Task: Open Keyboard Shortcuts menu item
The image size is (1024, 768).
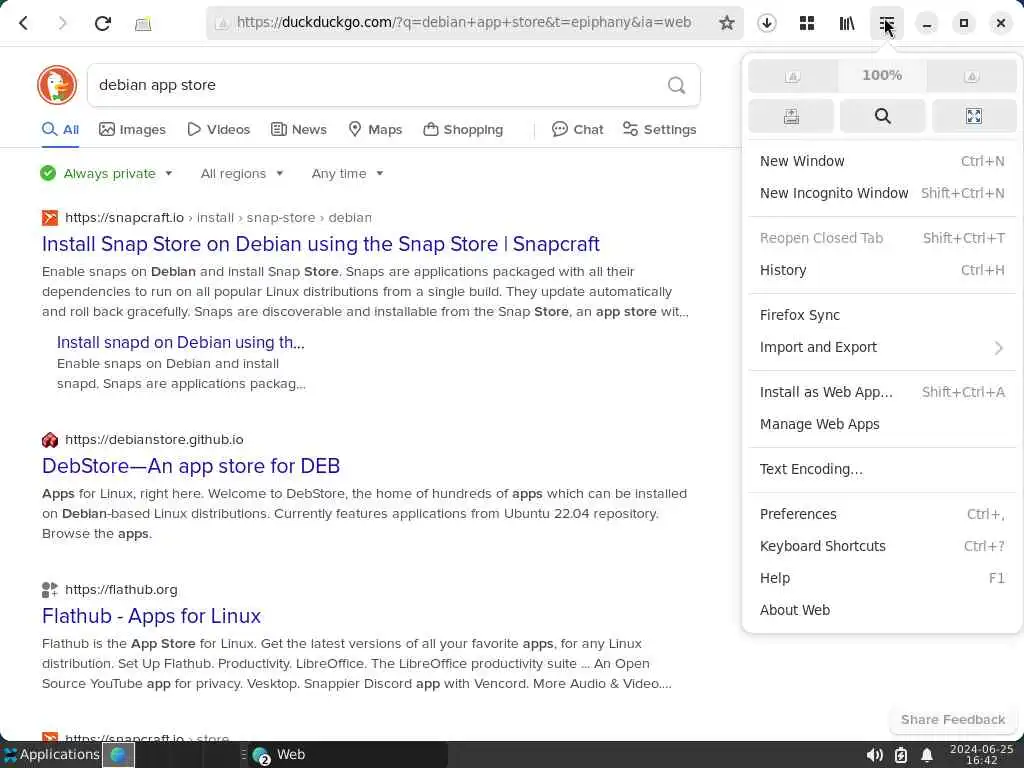Action: (882, 547)
